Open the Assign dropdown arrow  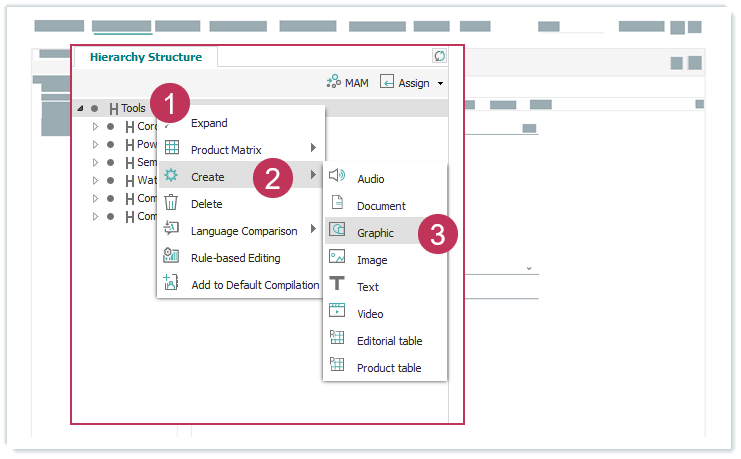[440, 84]
